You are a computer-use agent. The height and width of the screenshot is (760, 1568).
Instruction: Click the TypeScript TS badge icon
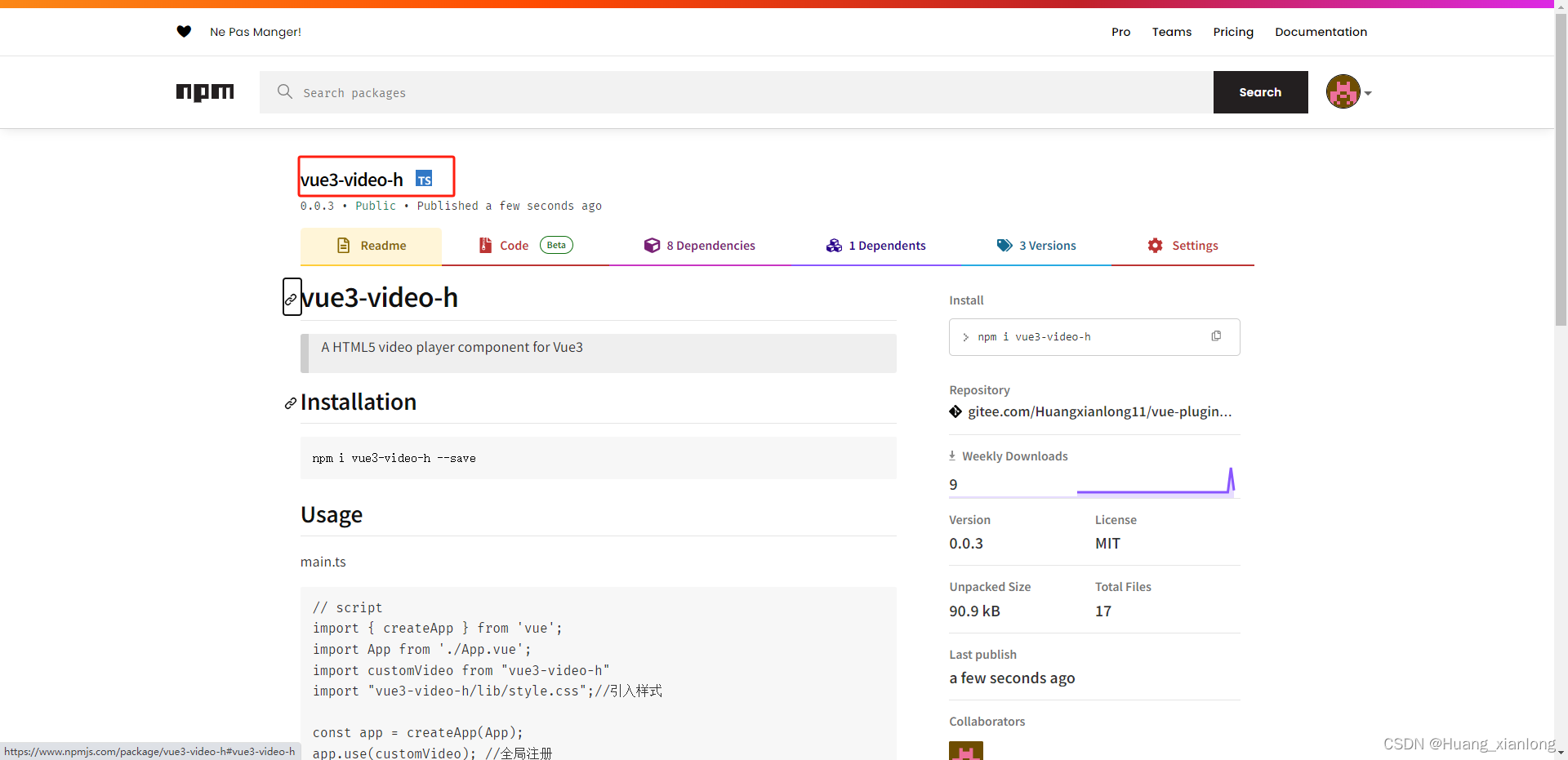pyautogui.click(x=424, y=179)
